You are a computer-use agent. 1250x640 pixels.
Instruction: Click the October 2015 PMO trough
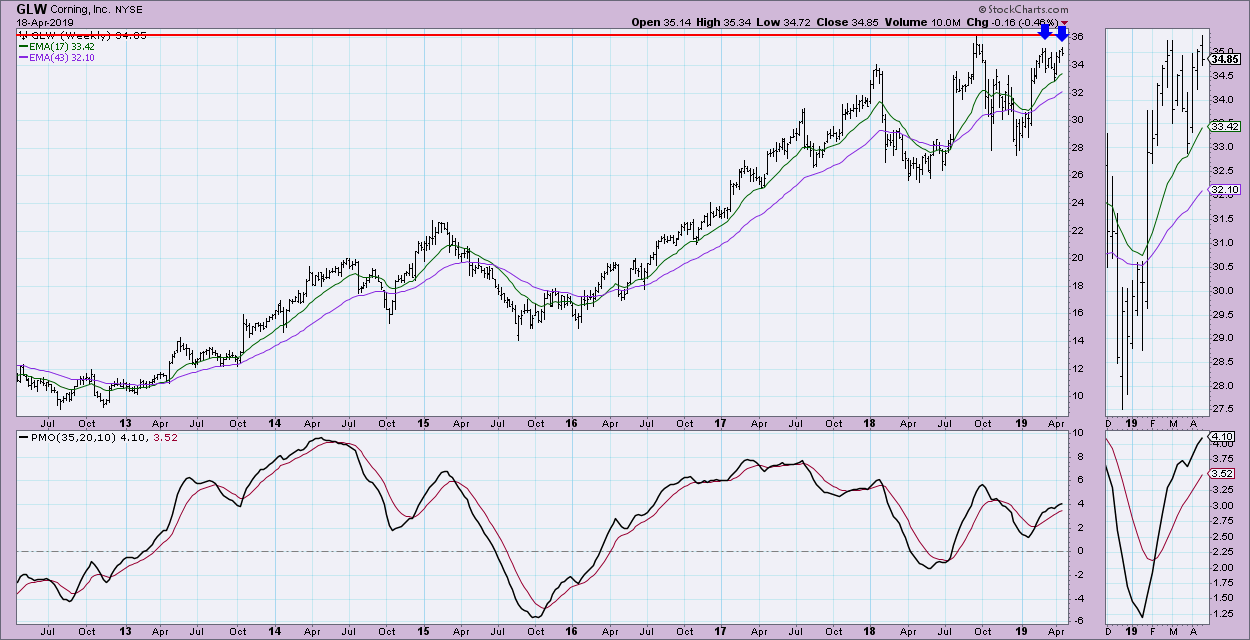pyautogui.click(x=536, y=616)
